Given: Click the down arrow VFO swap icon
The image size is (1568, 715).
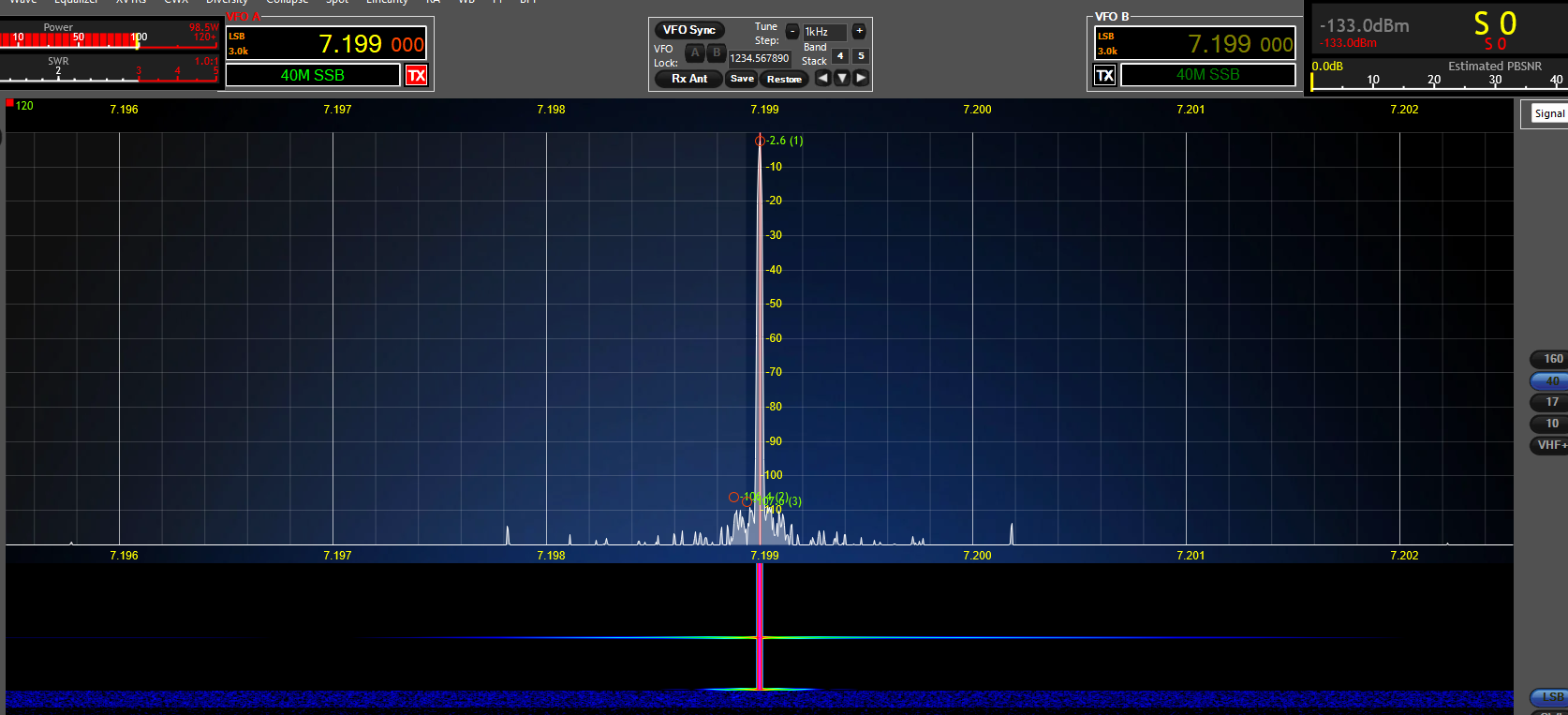Looking at the screenshot, I should pos(842,78).
